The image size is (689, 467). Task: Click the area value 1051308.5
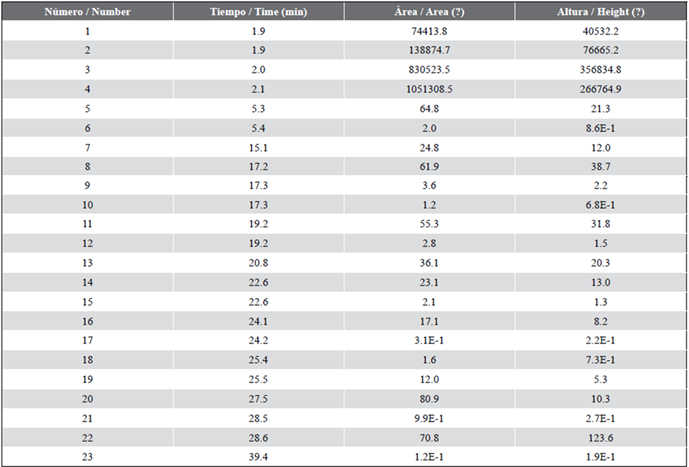pyautogui.click(x=429, y=89)
